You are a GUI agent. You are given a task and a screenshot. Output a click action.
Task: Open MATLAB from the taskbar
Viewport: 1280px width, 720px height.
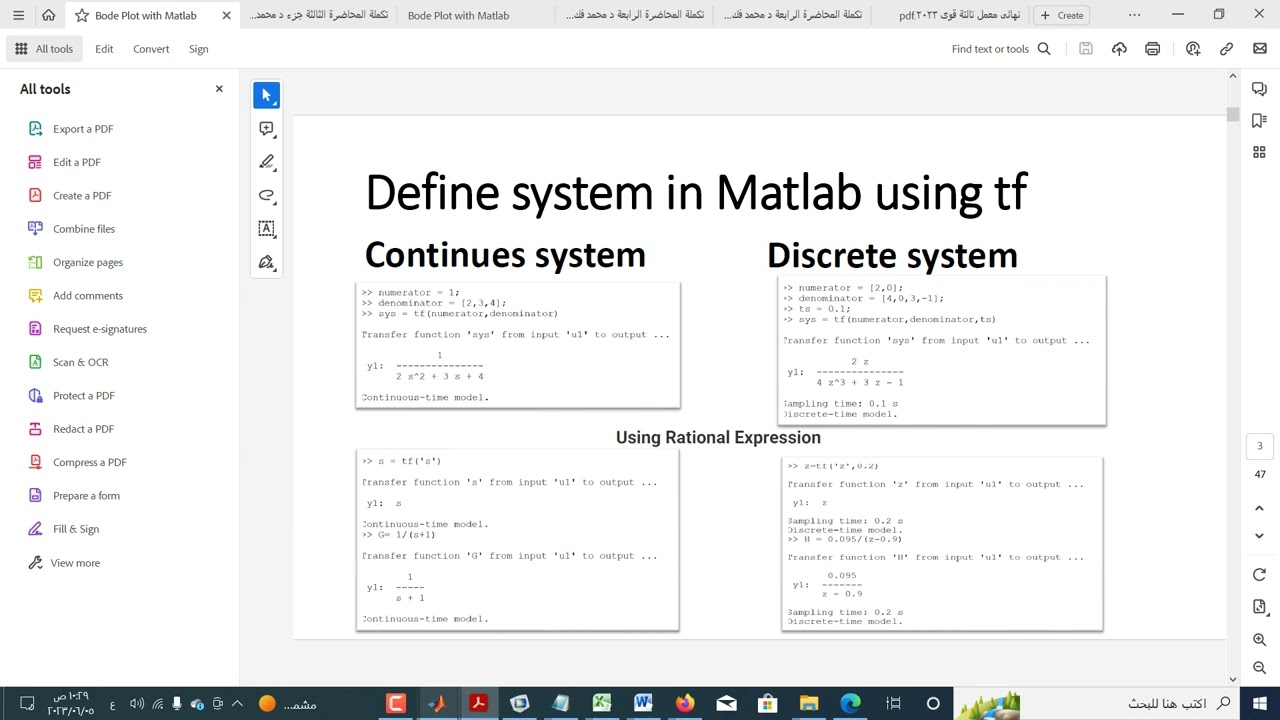[x=436, y=704]
